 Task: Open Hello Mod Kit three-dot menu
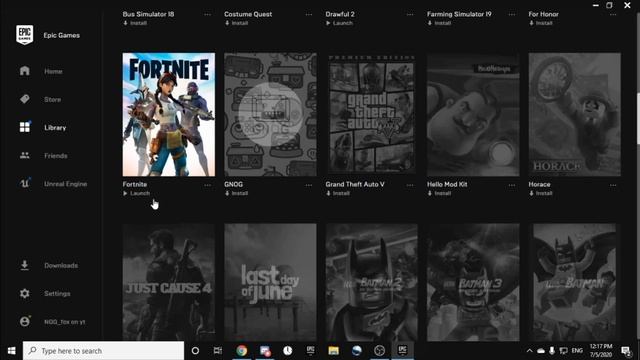[x=511, y=185]
